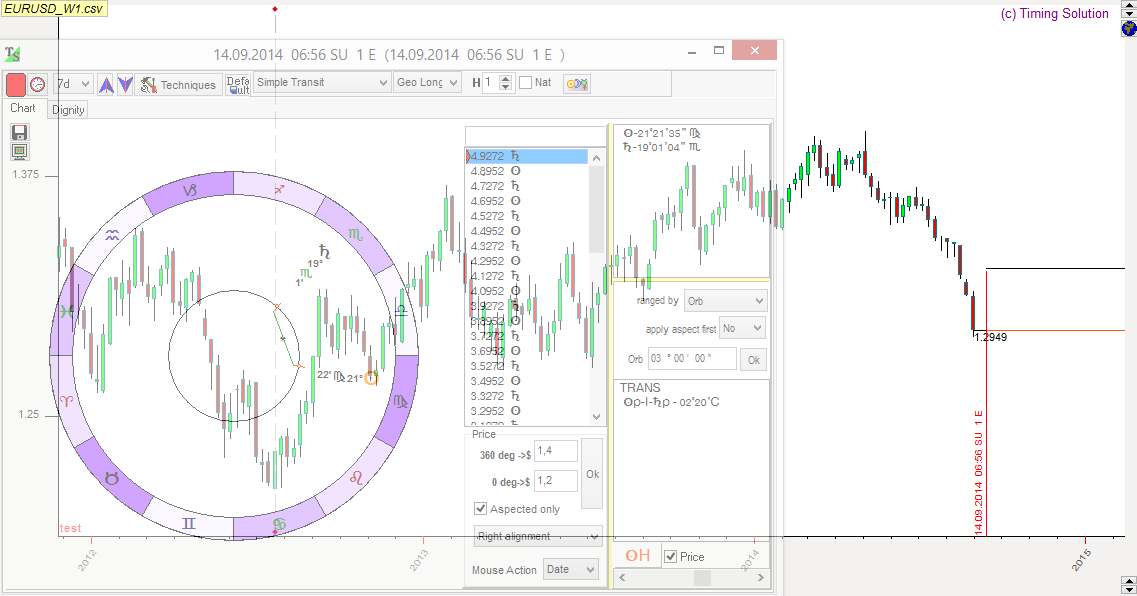Select the Chart tab

click(x=23, y=108)
